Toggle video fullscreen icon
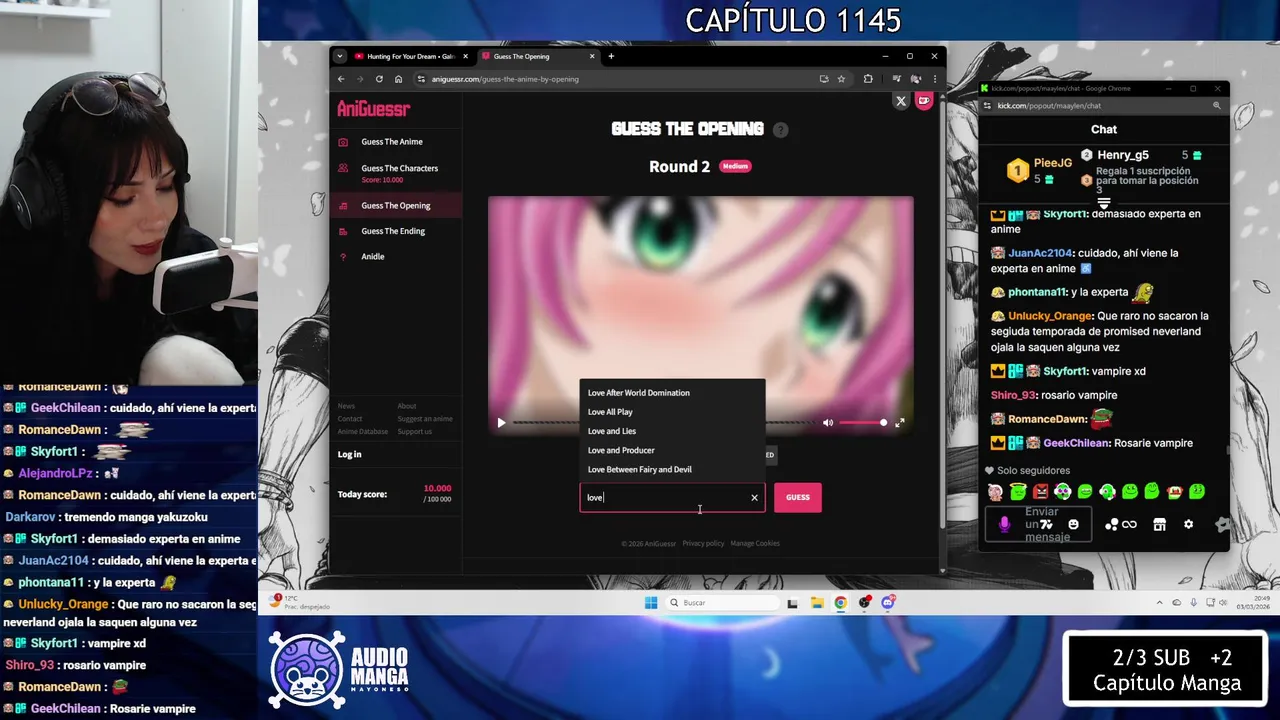 point(899,423)
